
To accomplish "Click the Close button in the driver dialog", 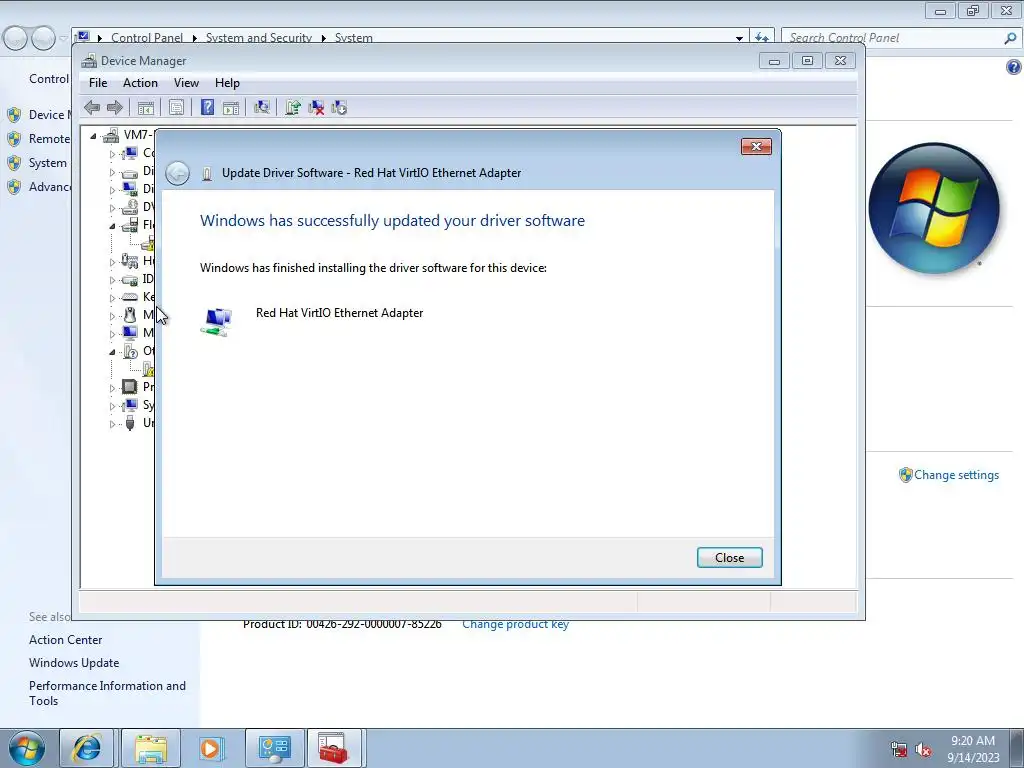I will 729,558.
